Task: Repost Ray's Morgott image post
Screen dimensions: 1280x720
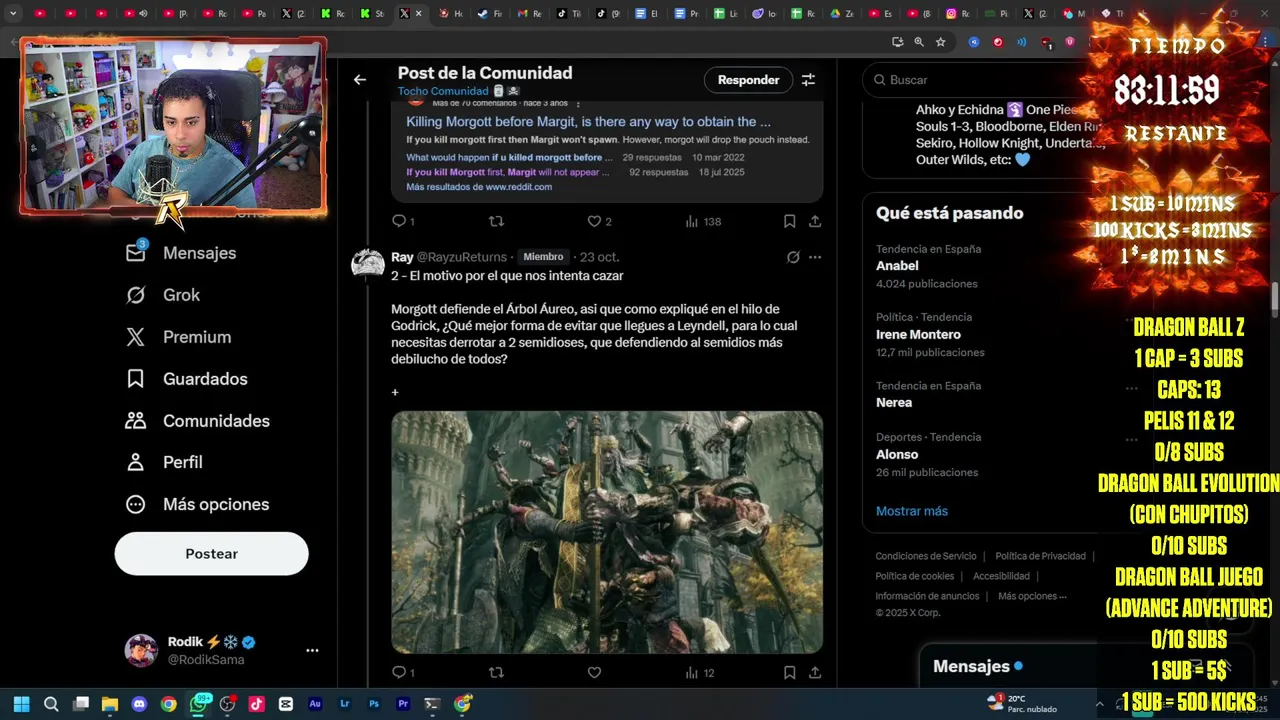Action: tap(496, 673)
